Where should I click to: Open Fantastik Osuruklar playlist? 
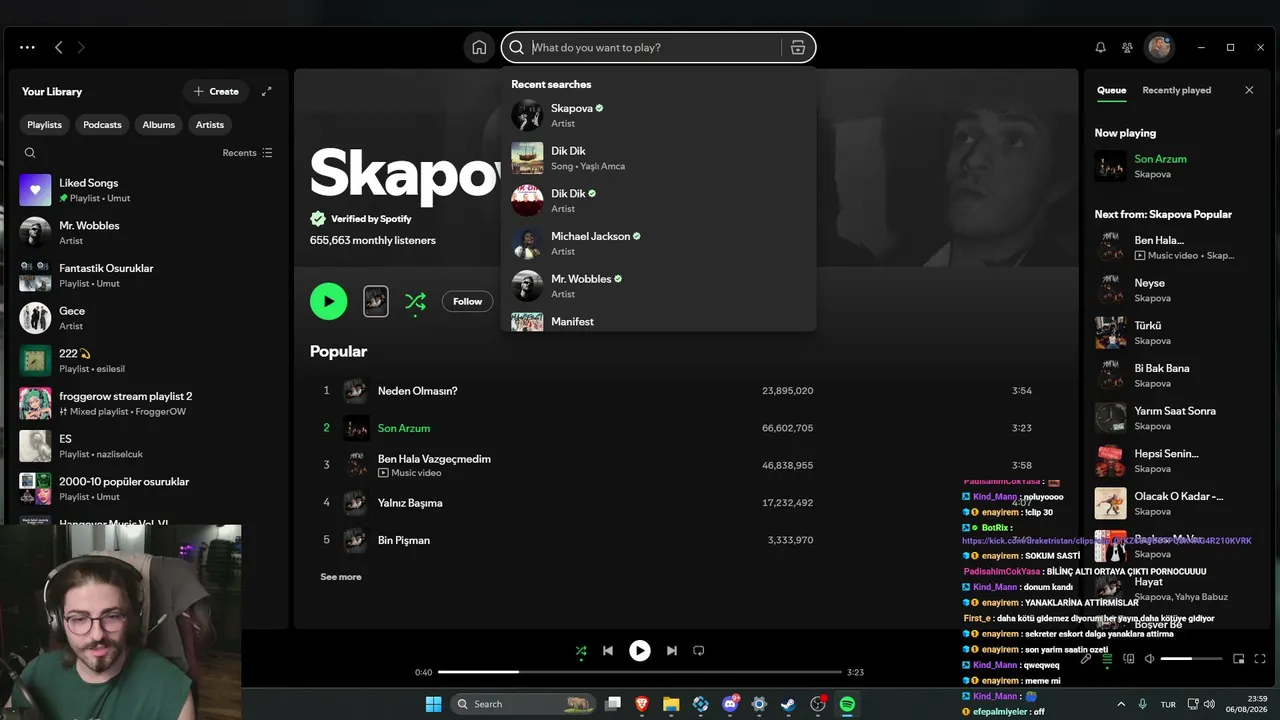click(148, 275)
